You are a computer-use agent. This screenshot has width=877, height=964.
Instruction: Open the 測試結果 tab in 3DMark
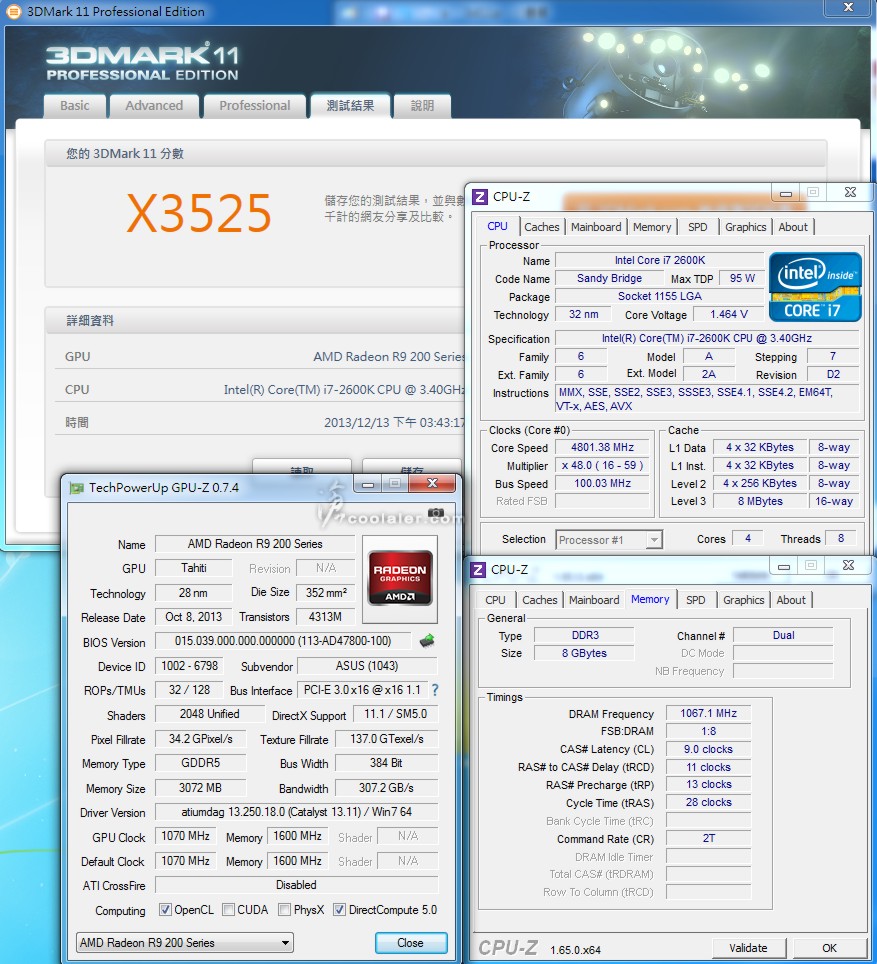pyautogui.click(x=351, y=106)
